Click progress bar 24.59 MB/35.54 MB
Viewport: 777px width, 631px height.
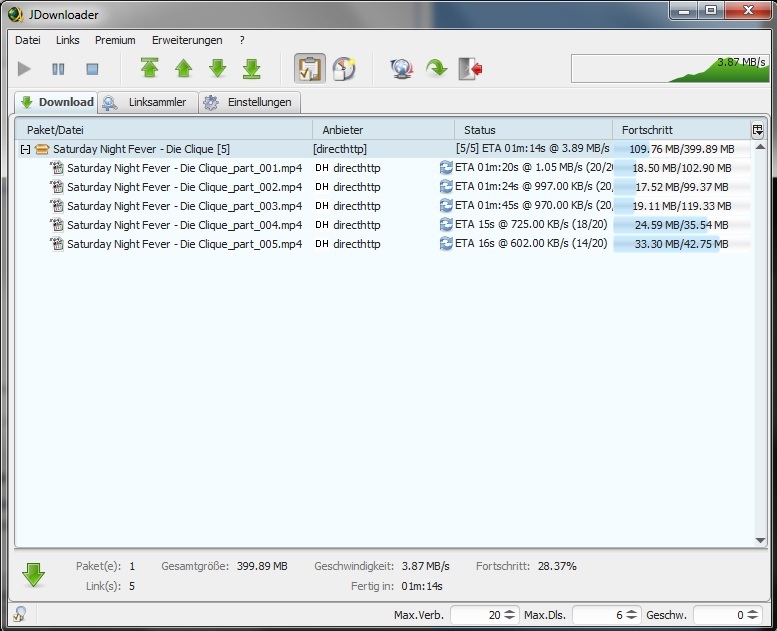pos(681,225)
